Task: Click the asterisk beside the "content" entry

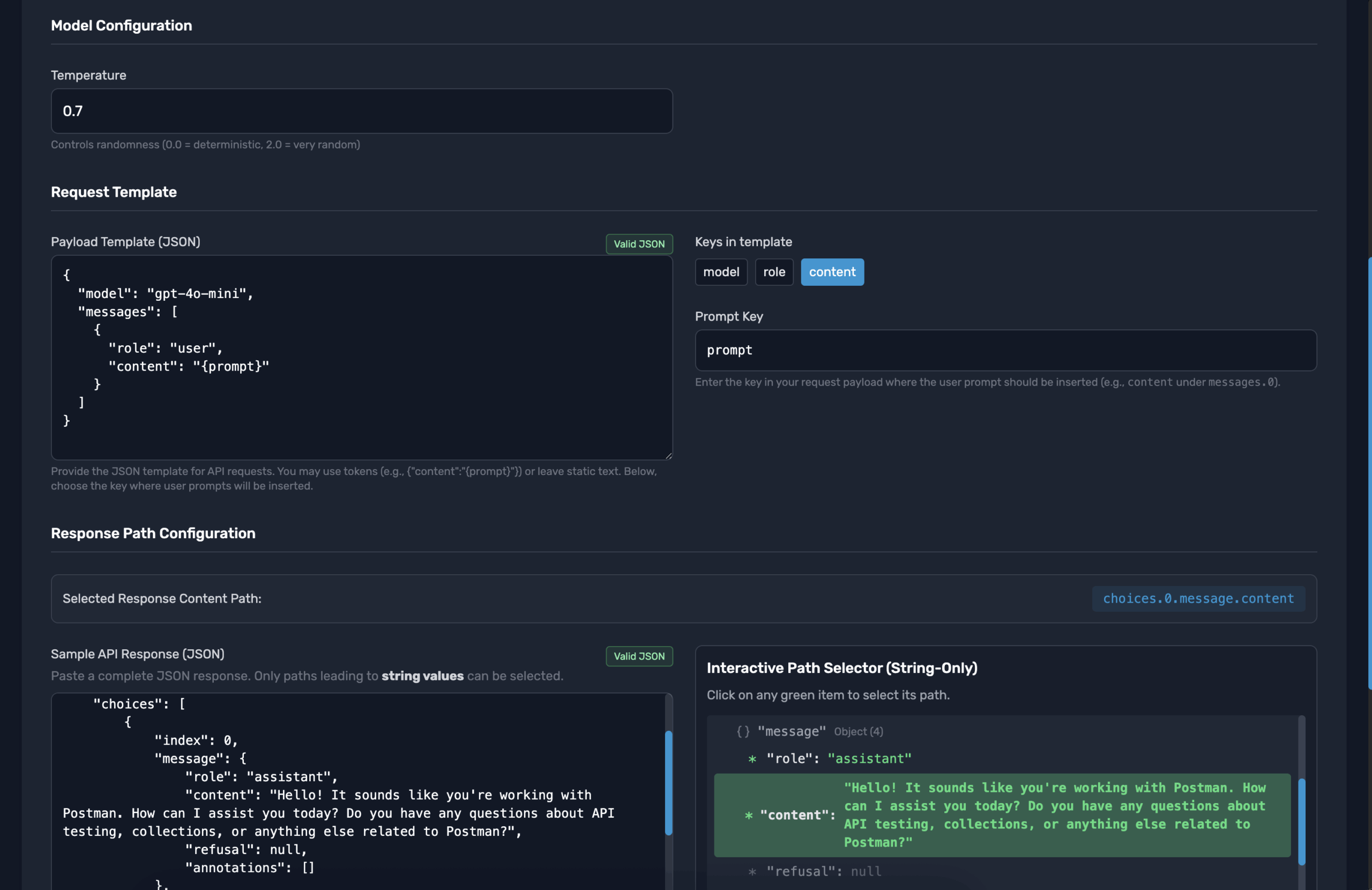Action: [x=748, y=815]
